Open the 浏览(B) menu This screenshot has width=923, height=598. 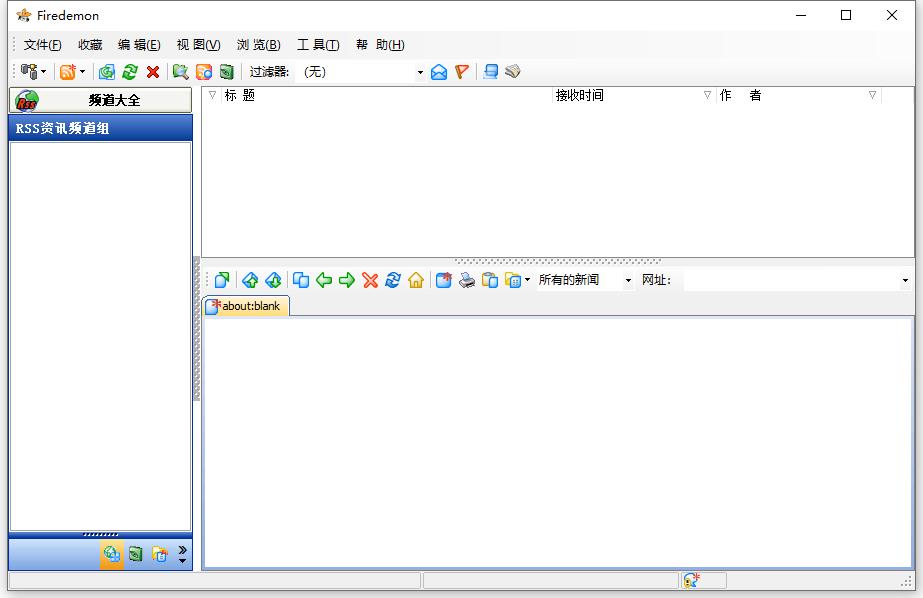tap(258, 45)
